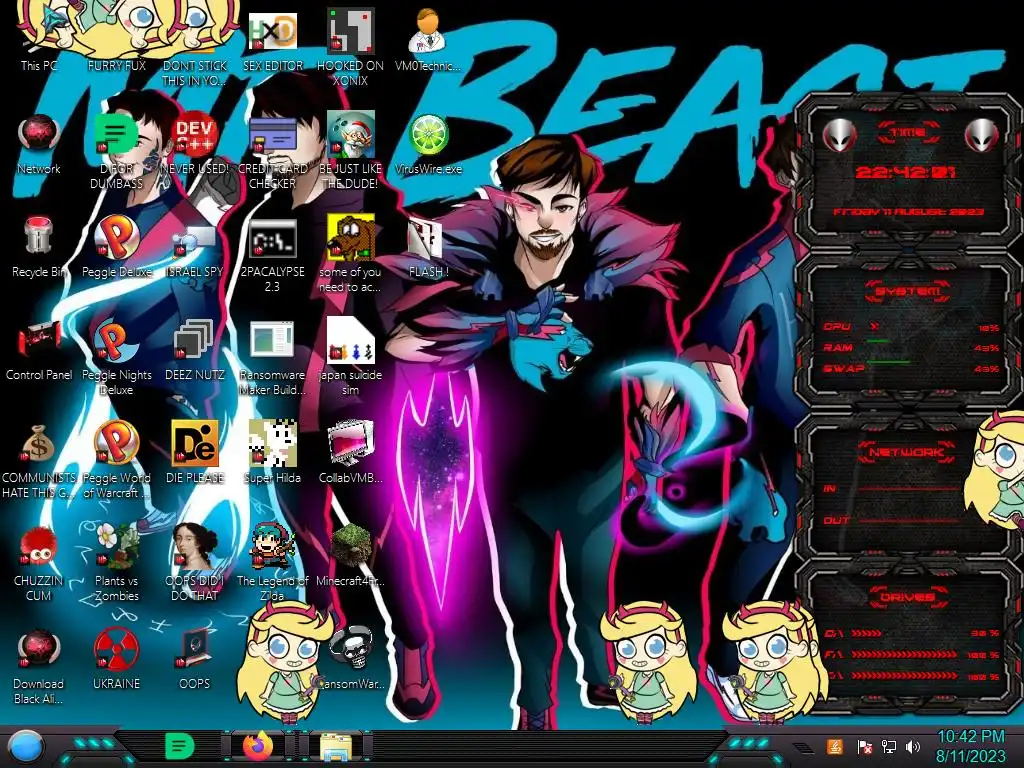Click the left alien head in TIME widget

(838, 135)
